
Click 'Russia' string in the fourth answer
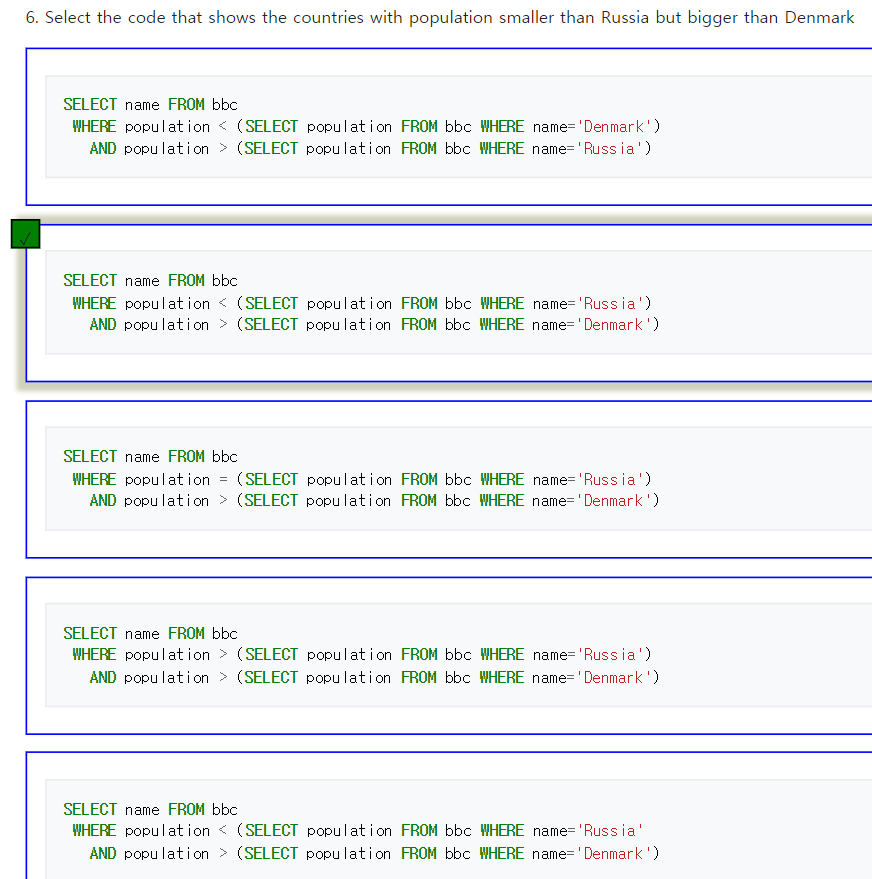pyautogui.click(x=610, y=655)
